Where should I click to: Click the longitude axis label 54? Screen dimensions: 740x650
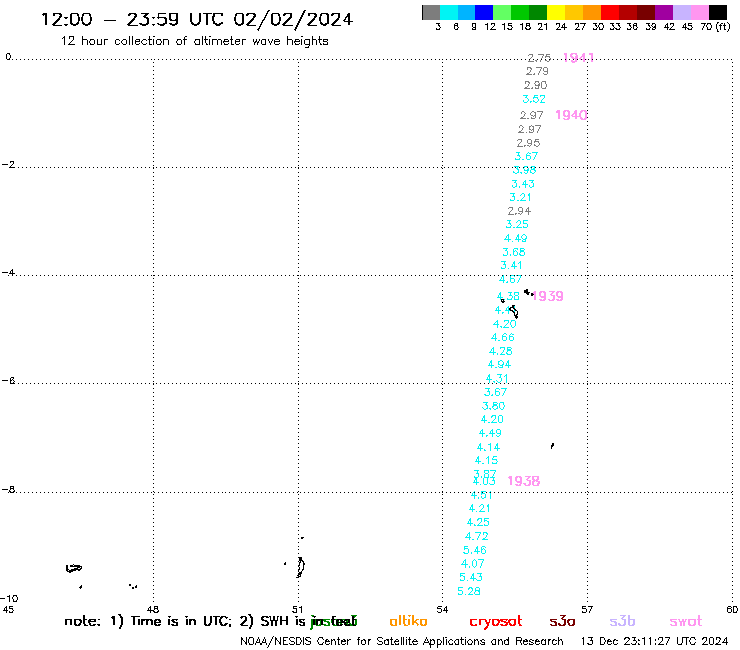pyautogui.click(x=442, y=609)
